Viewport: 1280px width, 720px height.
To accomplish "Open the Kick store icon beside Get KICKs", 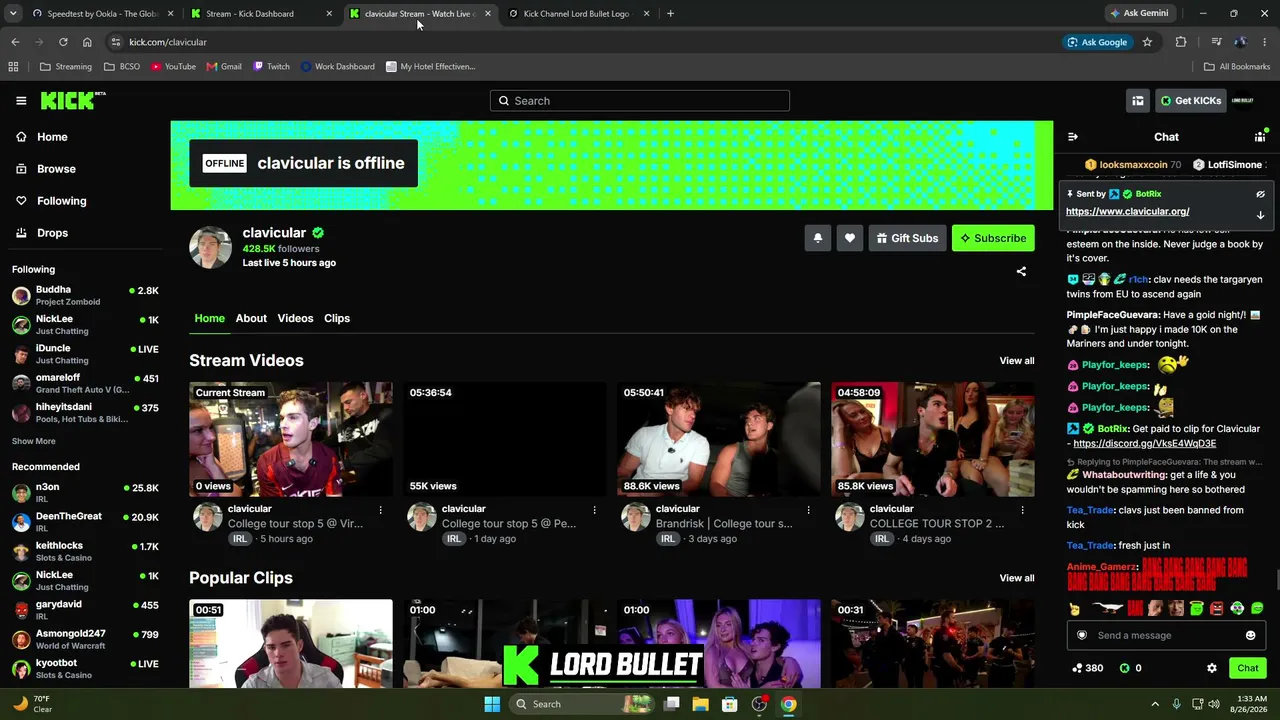I will pos(1138,101).
